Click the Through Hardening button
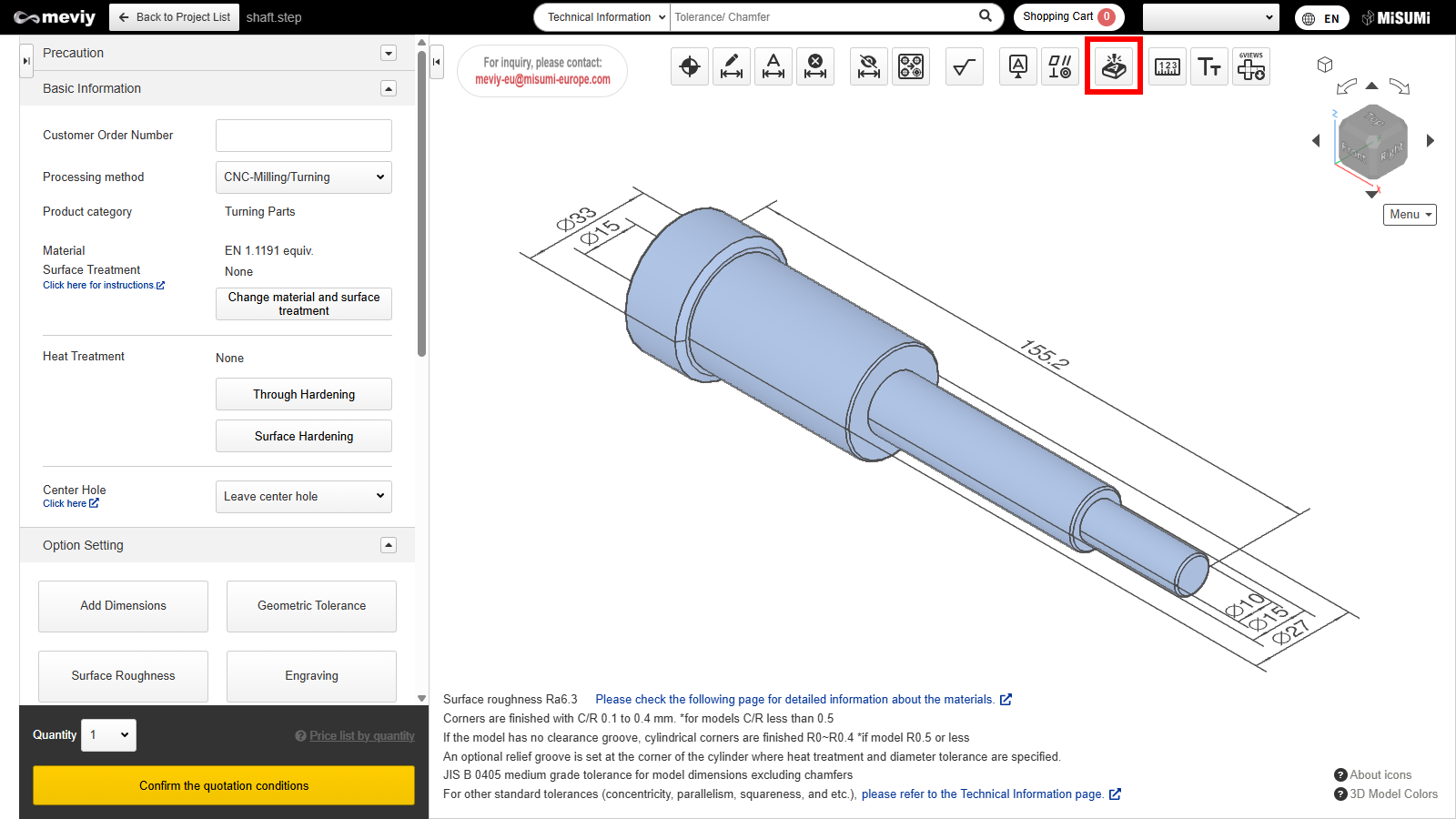Screen dimensions: 1456x819 pos(303,394)
